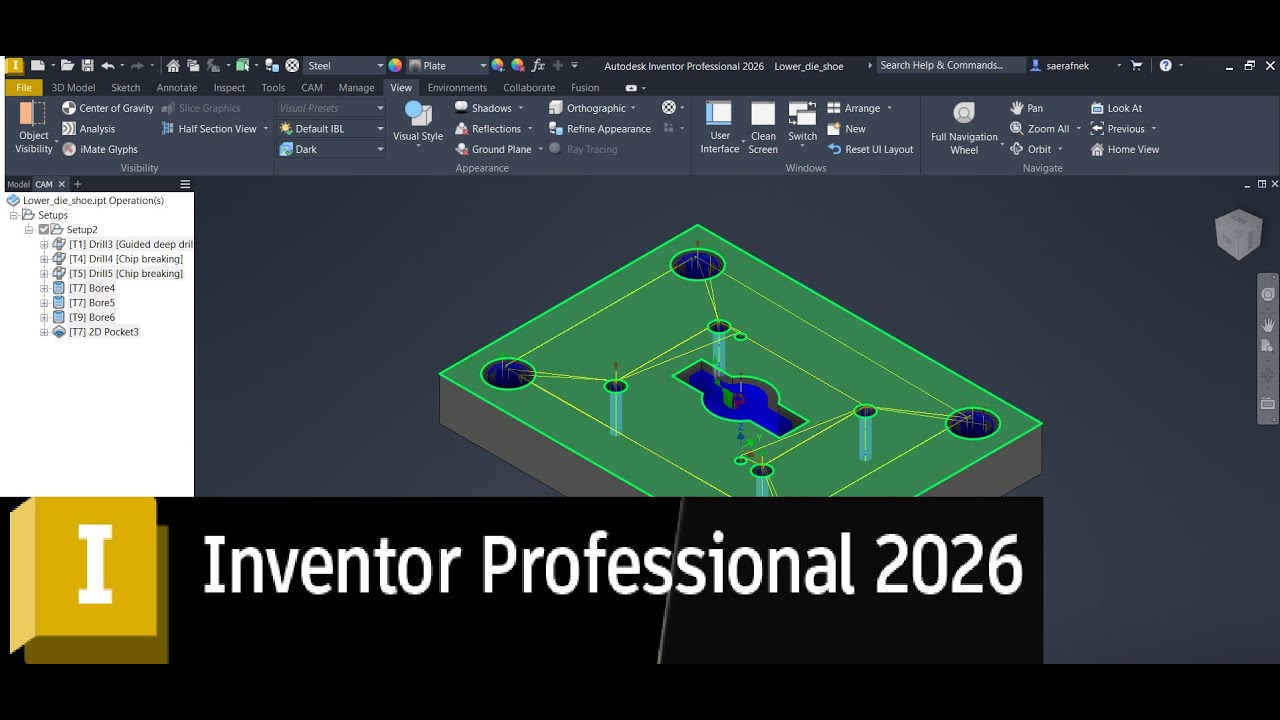Open the Orthographic projection dropdown
Screen dimensions: 1280x720
(633, 108)
